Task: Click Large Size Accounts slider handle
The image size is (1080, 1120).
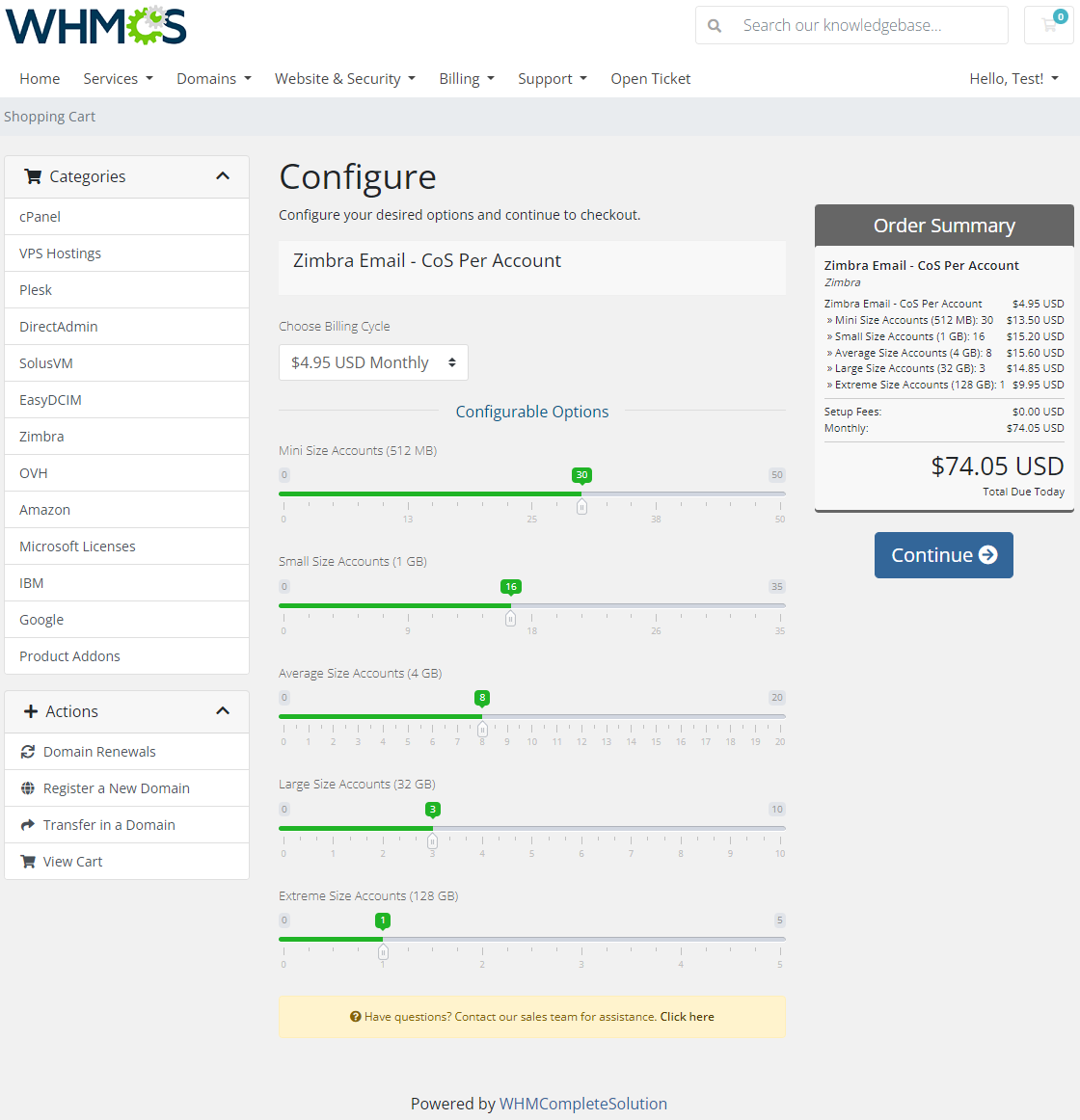Action: tap(432, 840)
